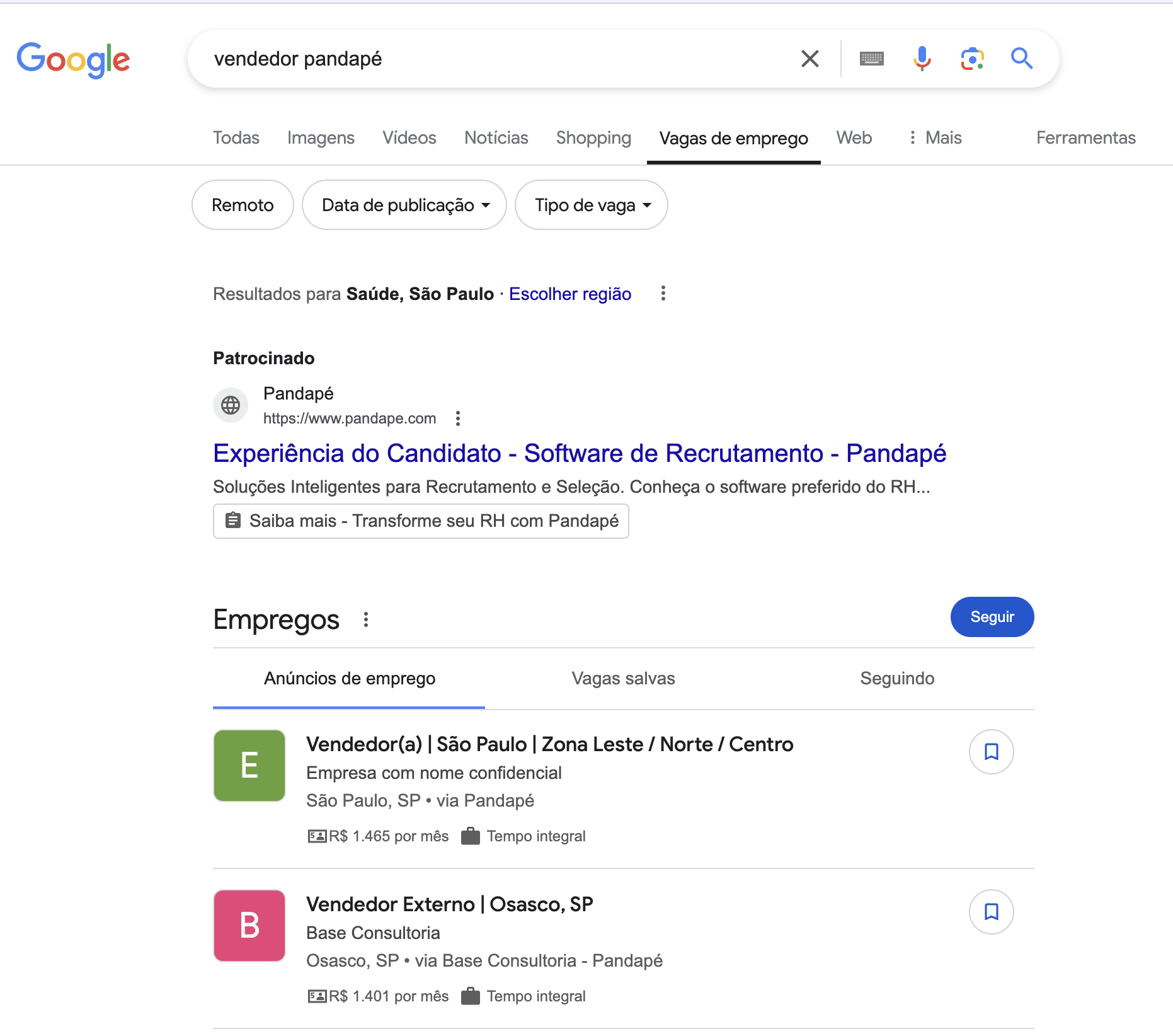Open three-dot menu next to pandape.com URL
Image resolution: width=1173 pixels, height=1036 pixels.
click(x=458, y=418)
